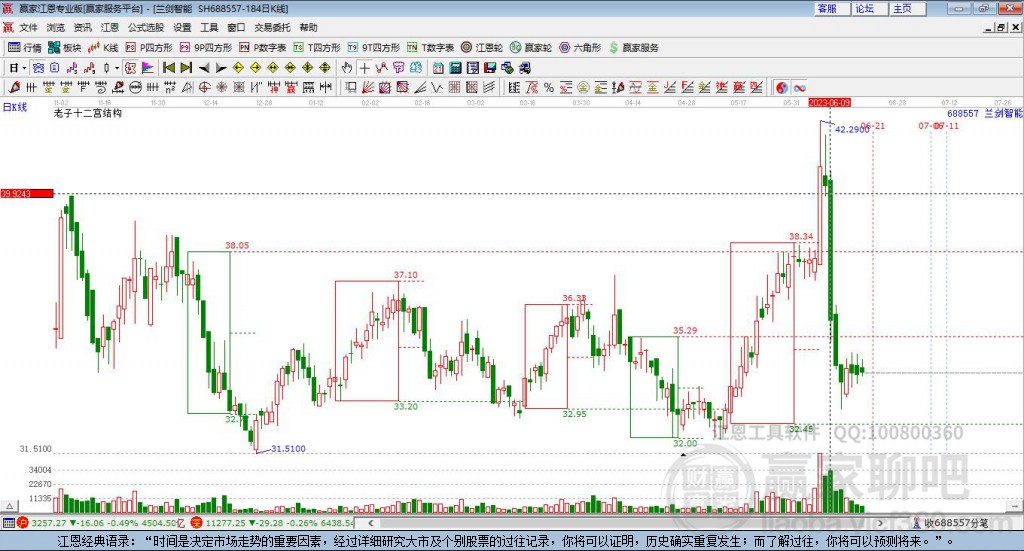Viewport: 1024px width, 551px height.
Task: Click horizontal scrollbar right arrow
Action: point(880,523)
